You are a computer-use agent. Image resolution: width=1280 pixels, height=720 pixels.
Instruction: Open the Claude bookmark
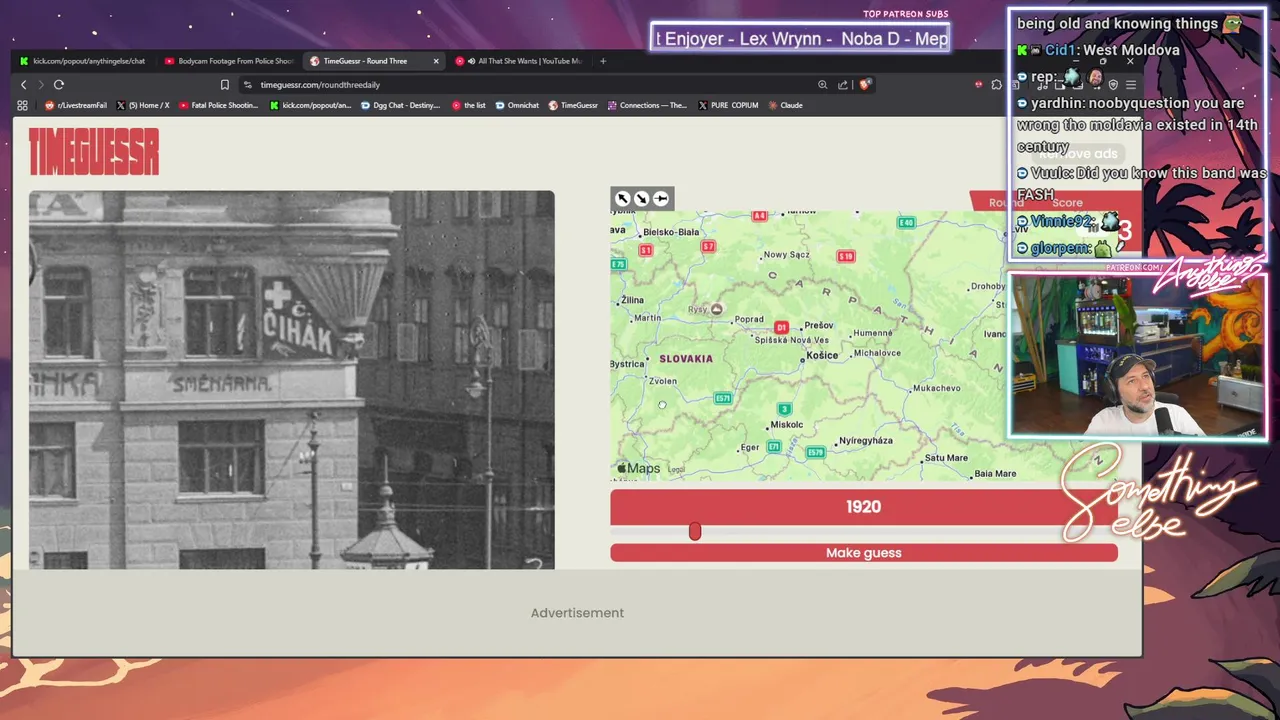coord(785,105)
